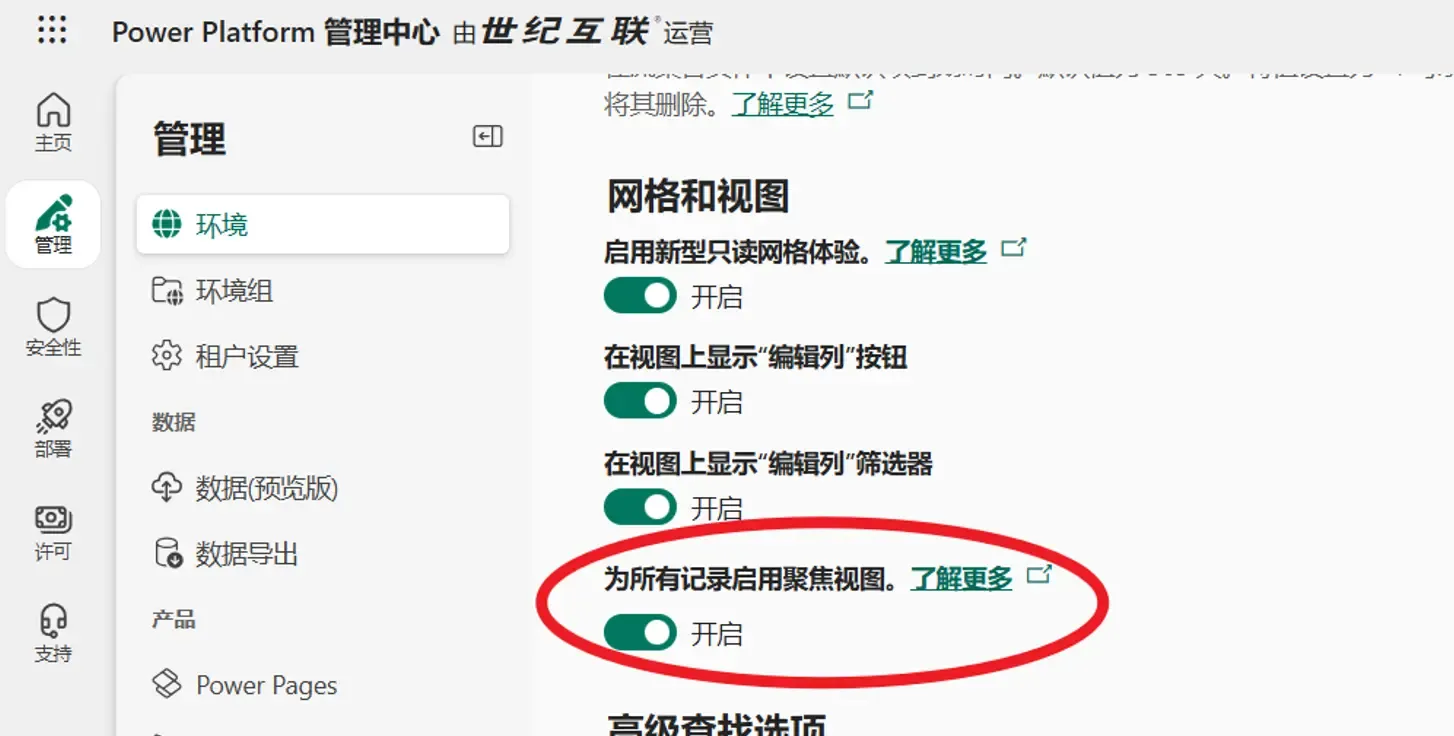1454x736 pixels.
Task: Toggle off 在视图上显示编辑列筛选器
Action: pyautogui.click(x=639, y=507)
